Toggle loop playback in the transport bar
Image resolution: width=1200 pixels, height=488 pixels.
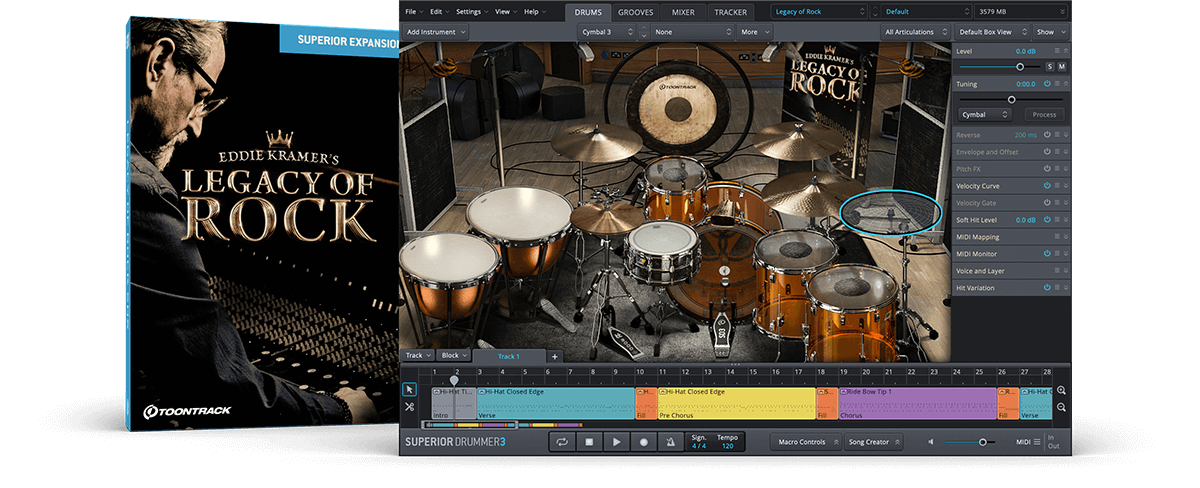coord(562,441)
